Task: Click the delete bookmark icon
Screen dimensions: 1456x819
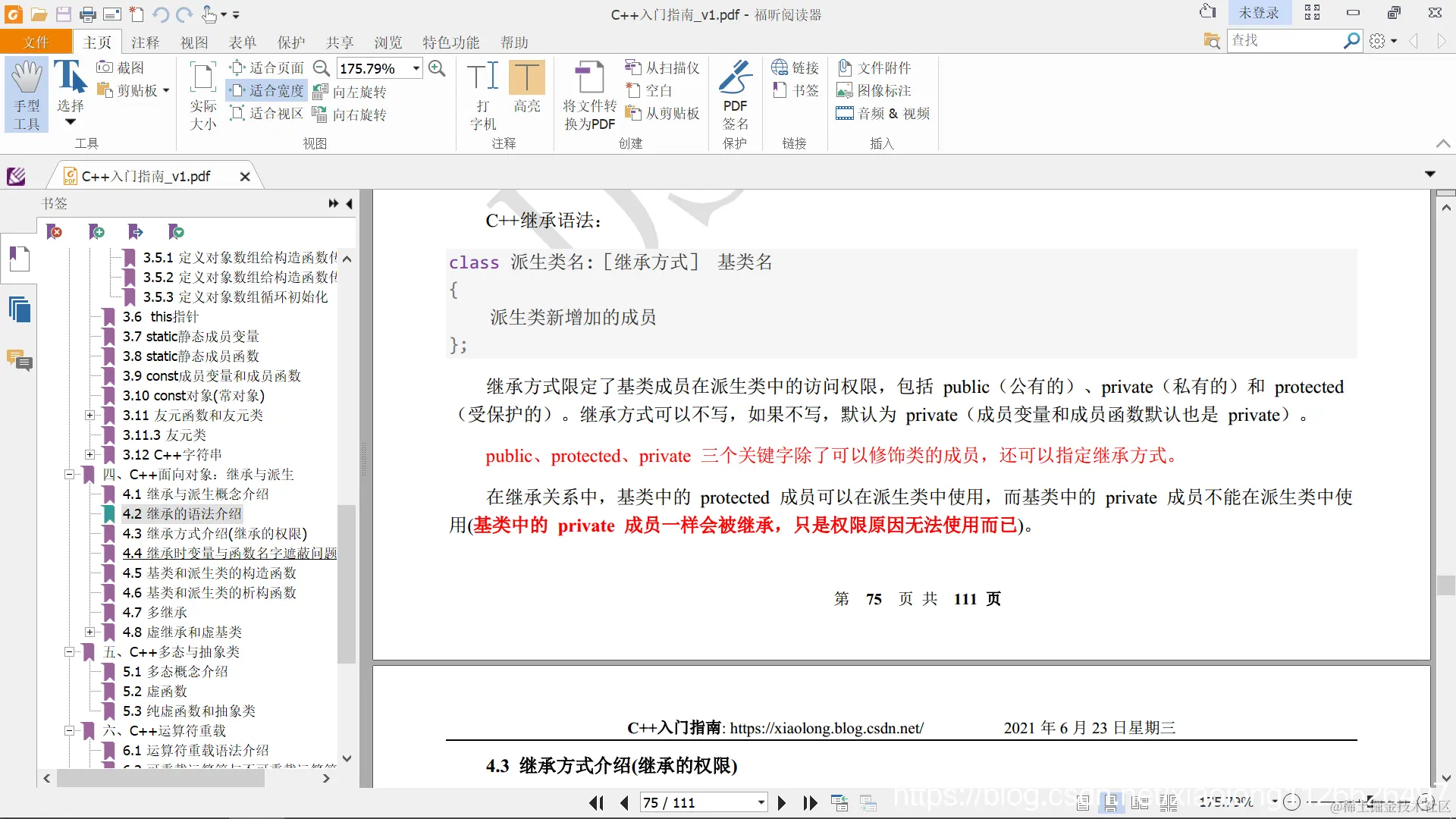Action: tap(55, 231)
